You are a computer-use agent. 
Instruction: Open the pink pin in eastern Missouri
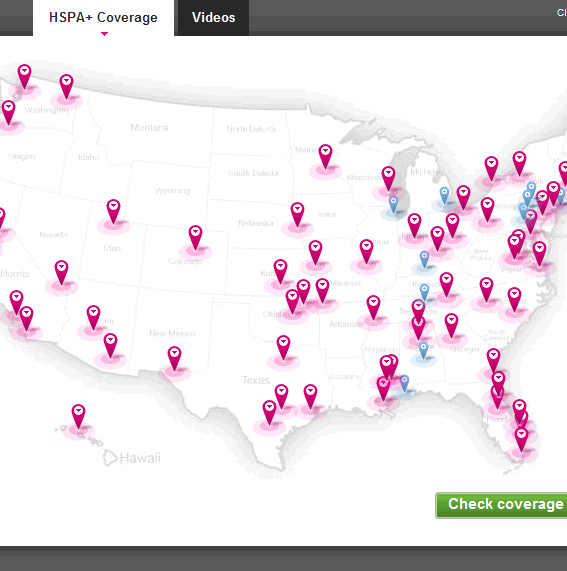click(x=366, y=252)
